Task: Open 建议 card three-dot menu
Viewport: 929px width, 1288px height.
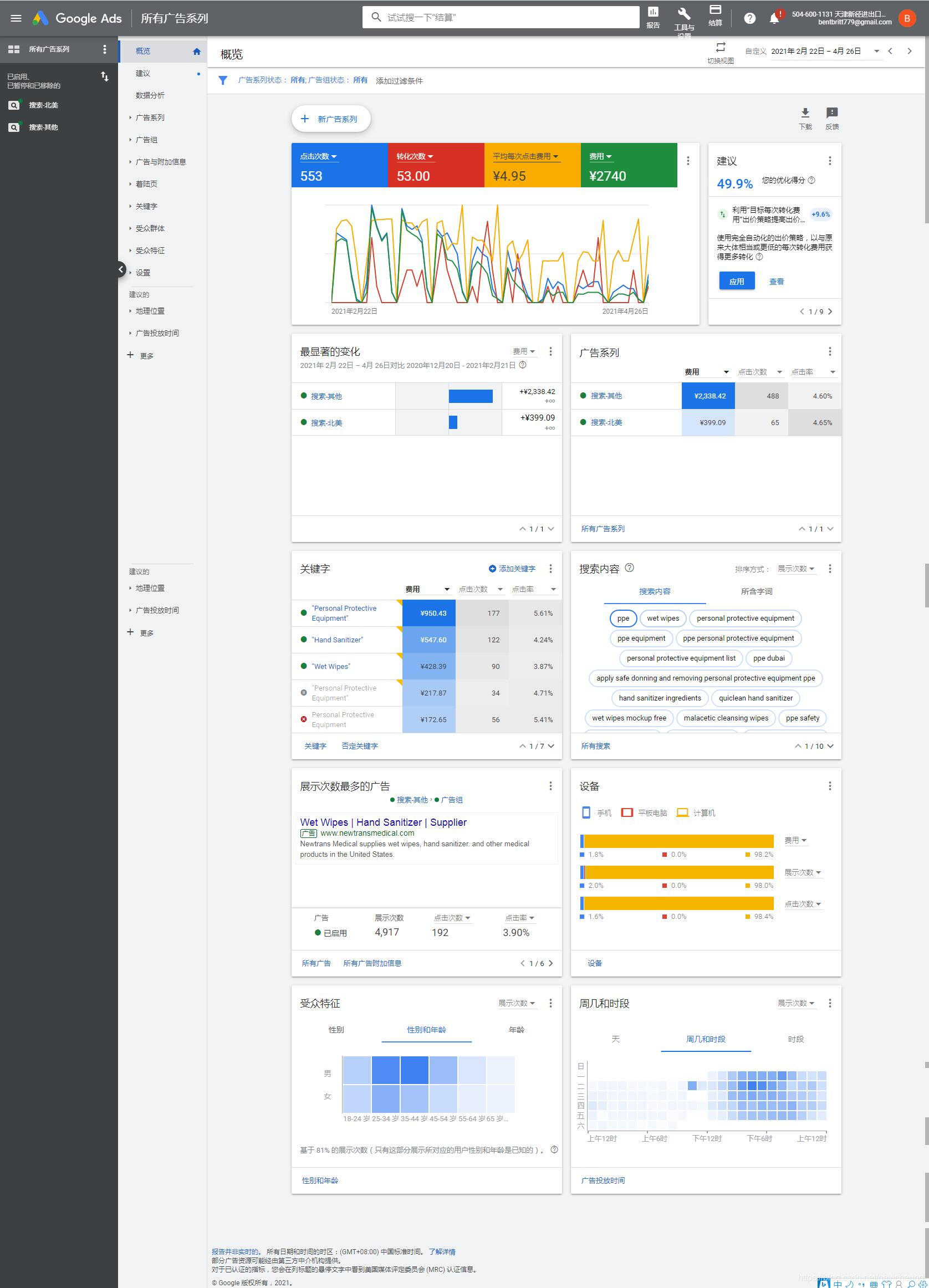Action: point(830,161)
